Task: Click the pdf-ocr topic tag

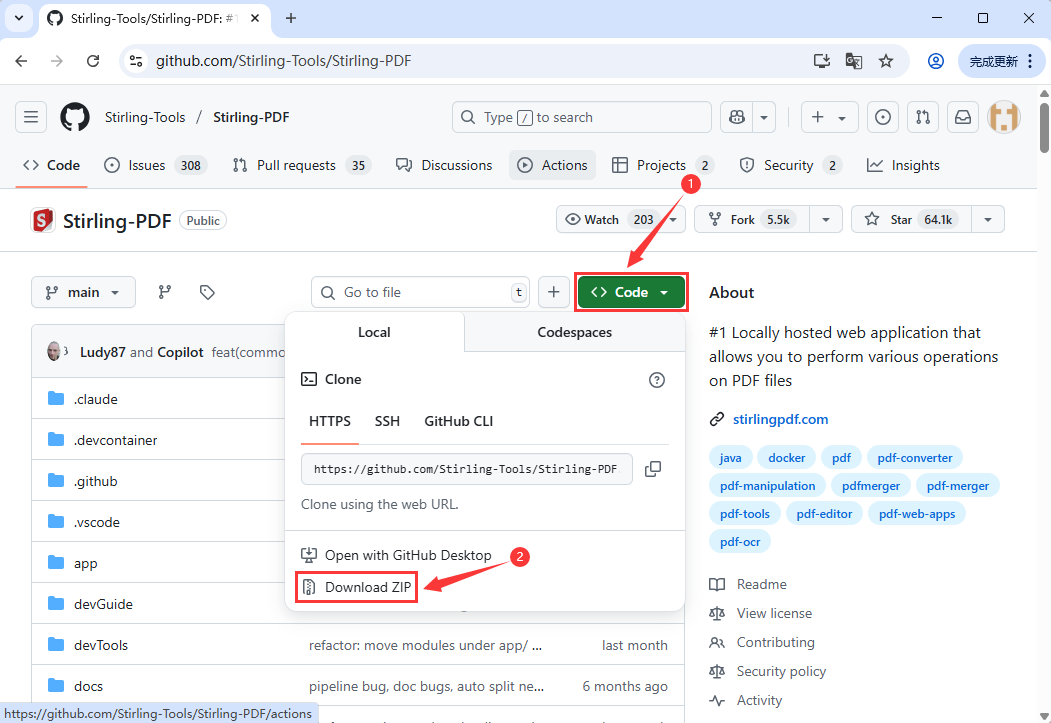Action: click(739, 541)
